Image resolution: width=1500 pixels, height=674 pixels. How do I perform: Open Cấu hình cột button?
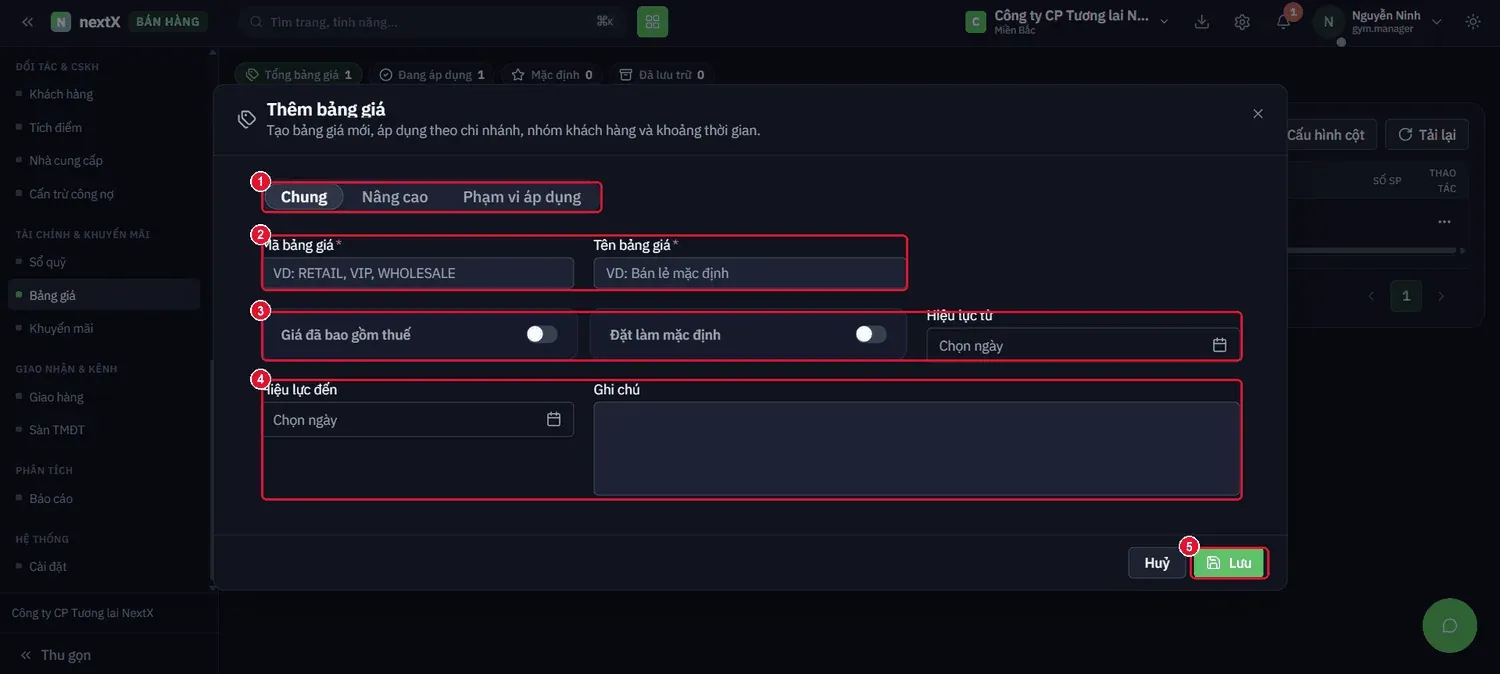(x=1325, y=135)
